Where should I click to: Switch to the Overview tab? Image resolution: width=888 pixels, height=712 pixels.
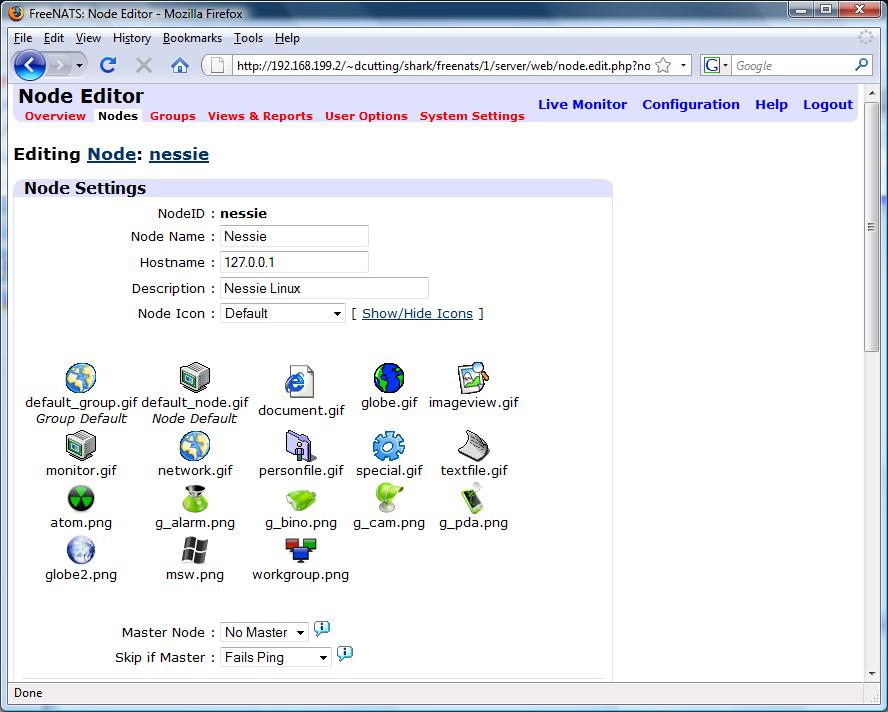click(55, 116)
